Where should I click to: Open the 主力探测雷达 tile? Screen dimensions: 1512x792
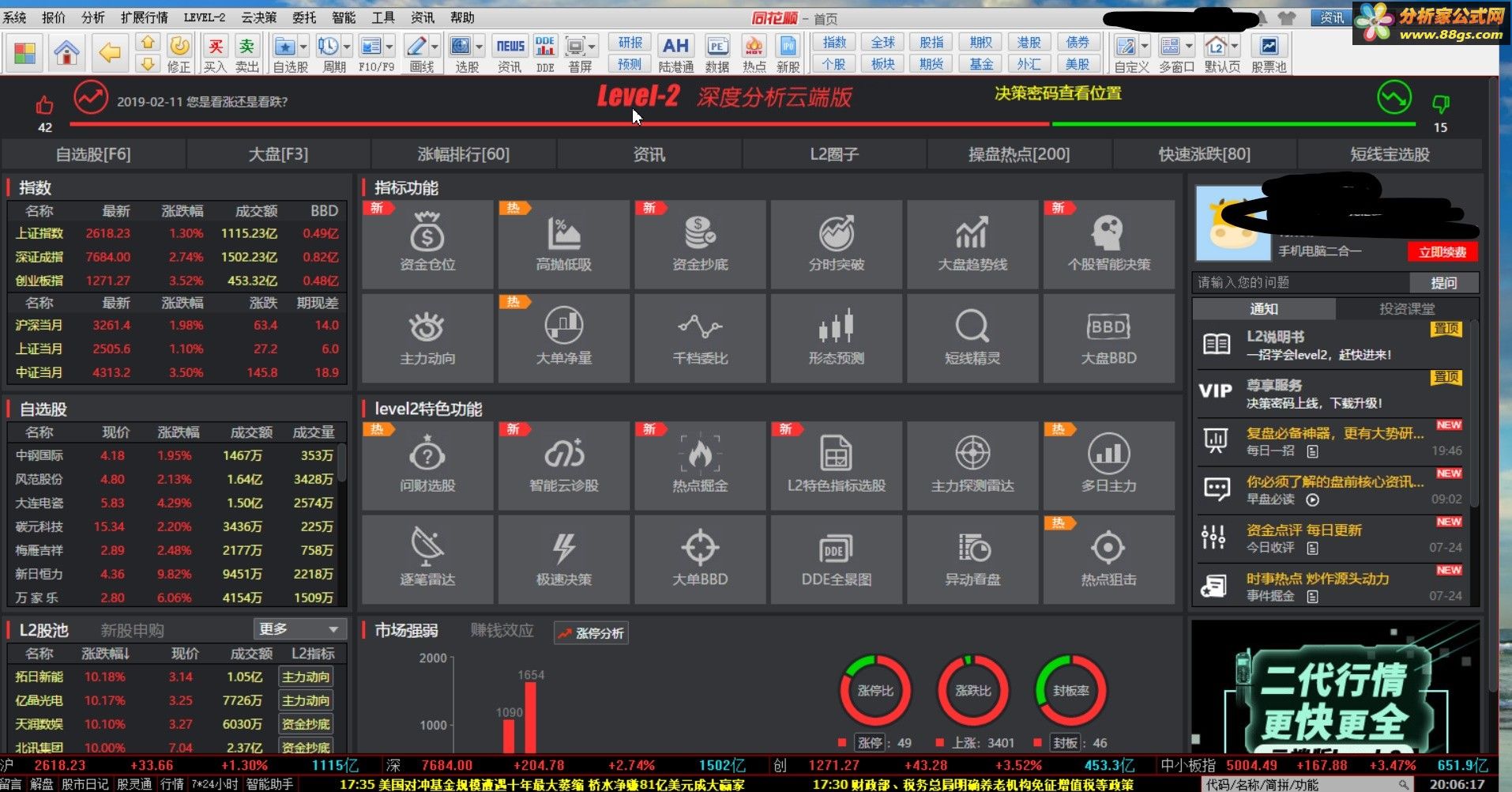click(972, 466)
